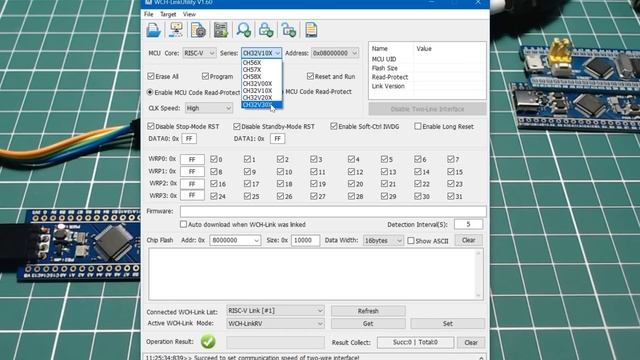
Task: Select CH58X from the Series list
Action: [261, 77]
